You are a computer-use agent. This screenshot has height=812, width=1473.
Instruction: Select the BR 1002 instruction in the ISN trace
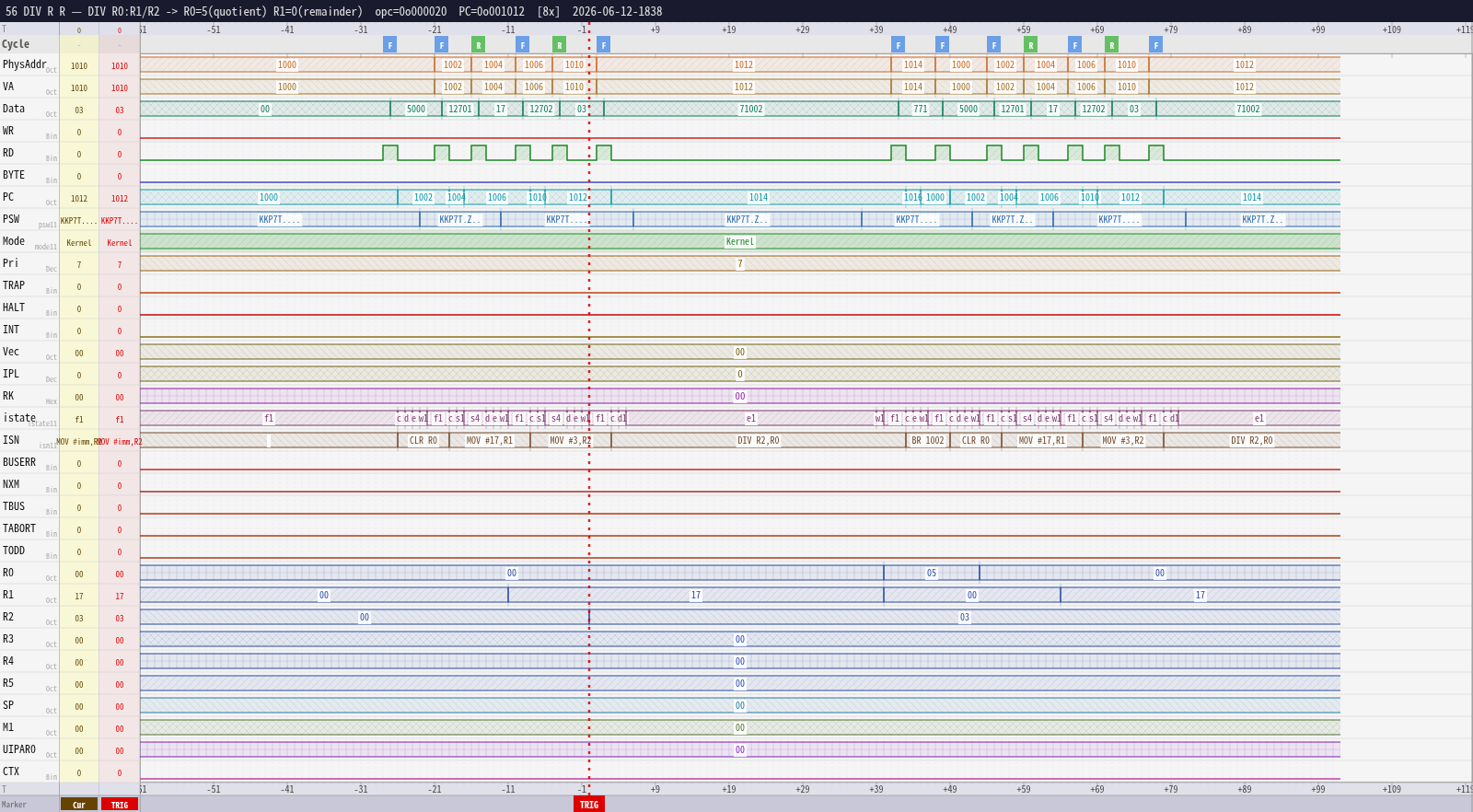click(928, 441)
